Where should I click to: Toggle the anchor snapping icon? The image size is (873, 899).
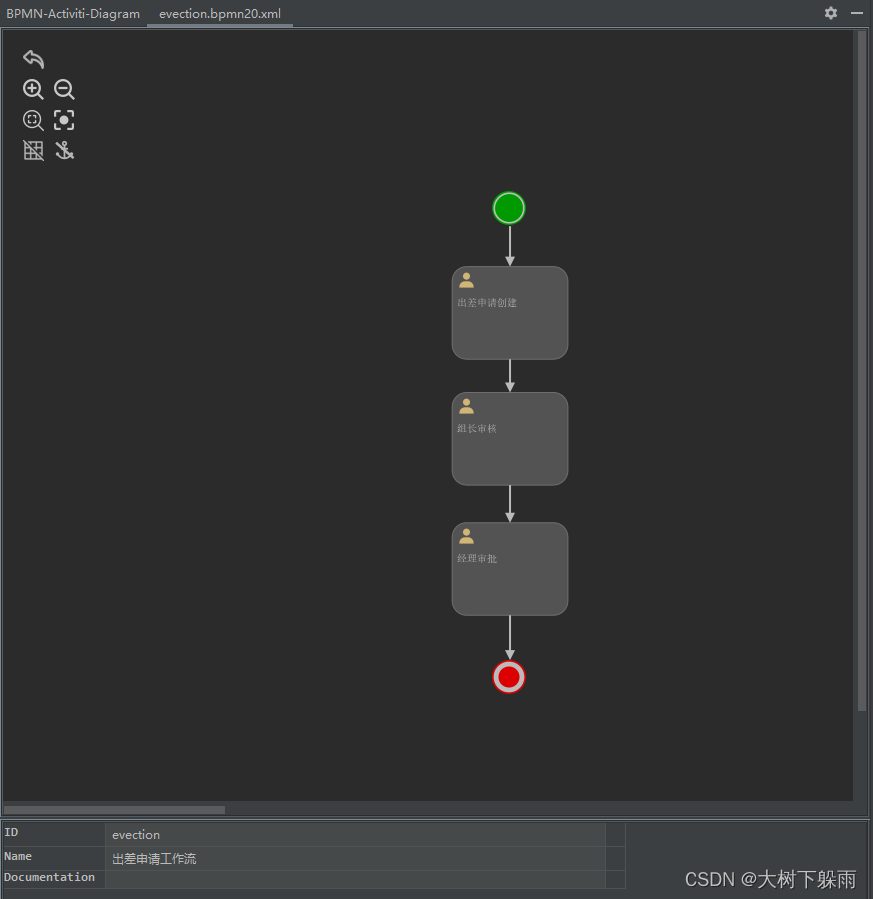(64, 151)
